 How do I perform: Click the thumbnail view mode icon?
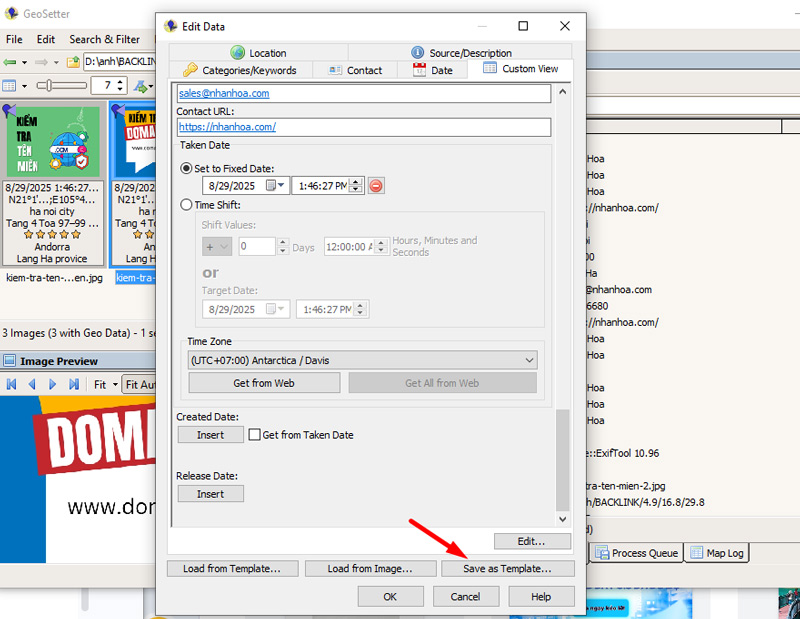(x=10, y=86)
